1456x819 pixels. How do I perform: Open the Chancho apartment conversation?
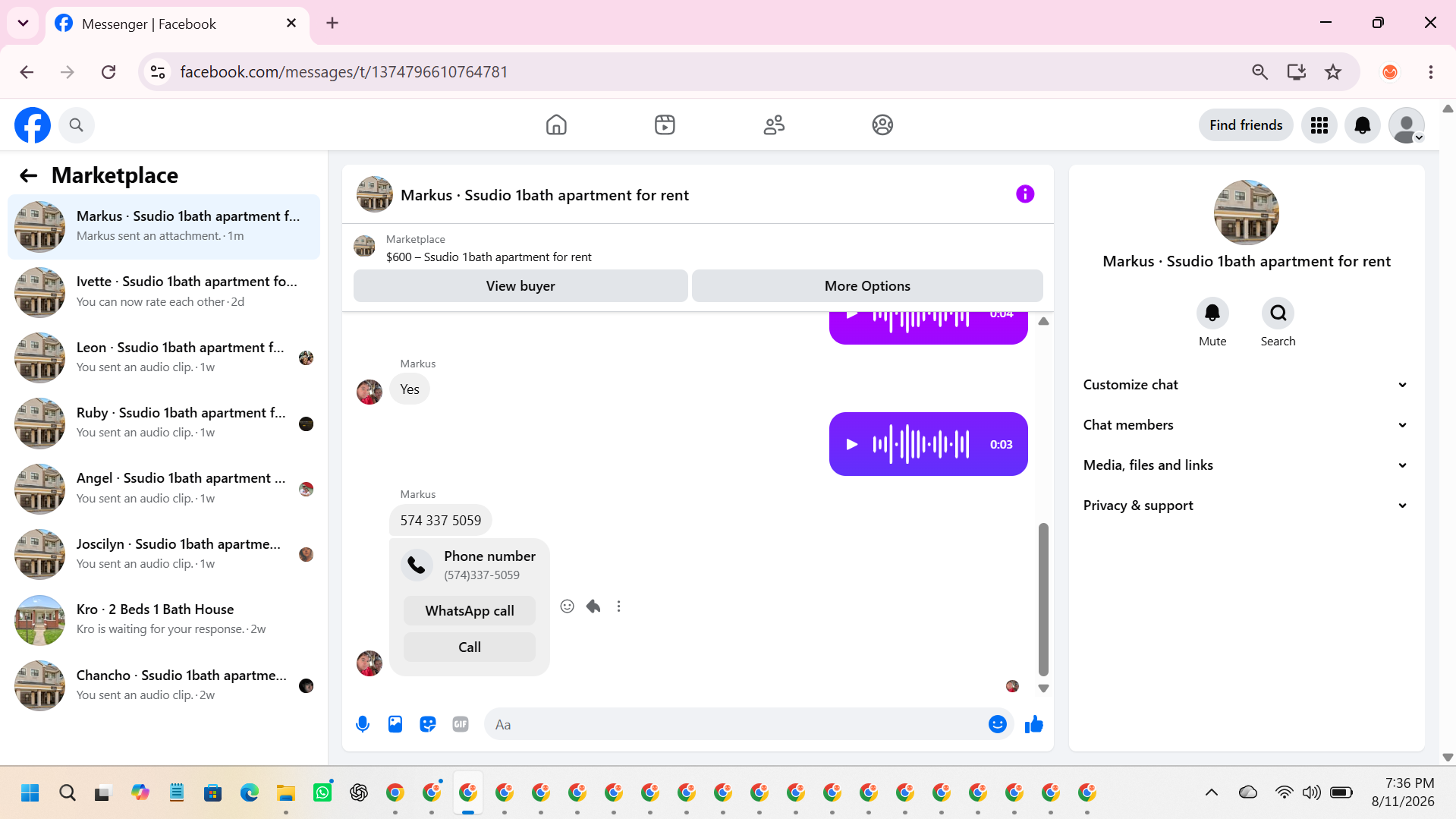pyautogui.click(x=164, y=685)
